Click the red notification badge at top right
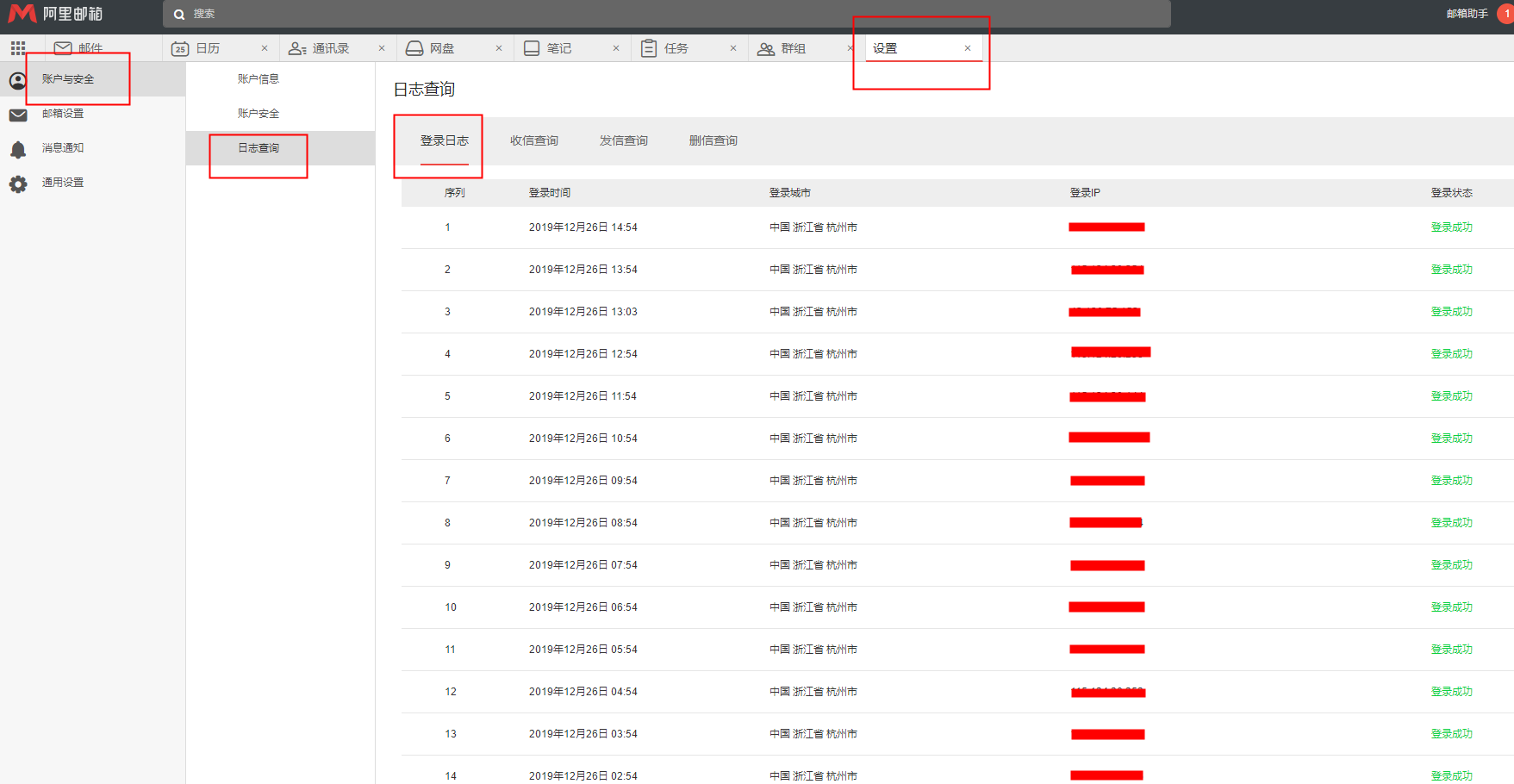The image size is (1514, 784). point(1505,14)
